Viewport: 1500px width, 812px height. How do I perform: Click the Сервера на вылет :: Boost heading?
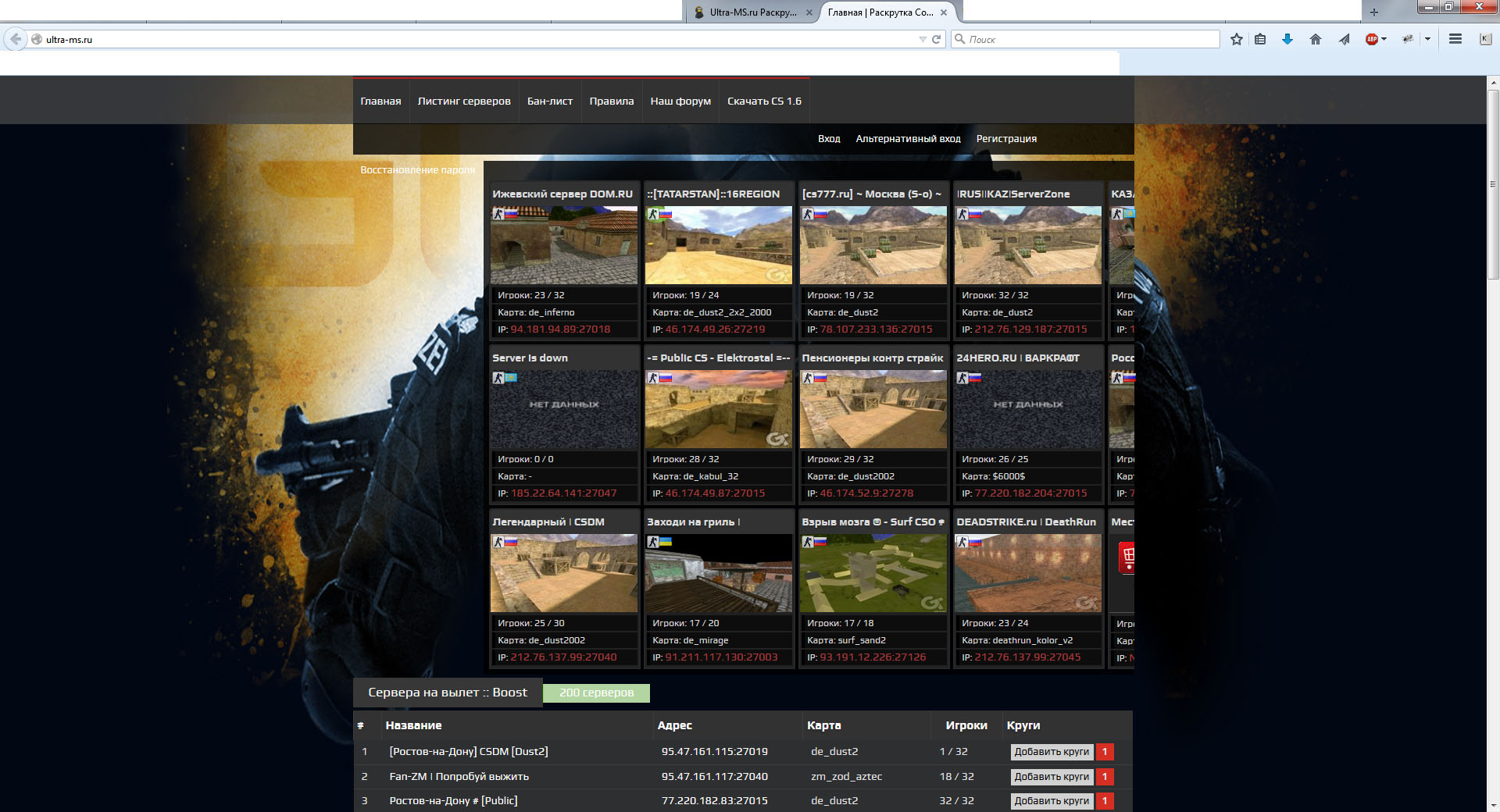point(448,693)
